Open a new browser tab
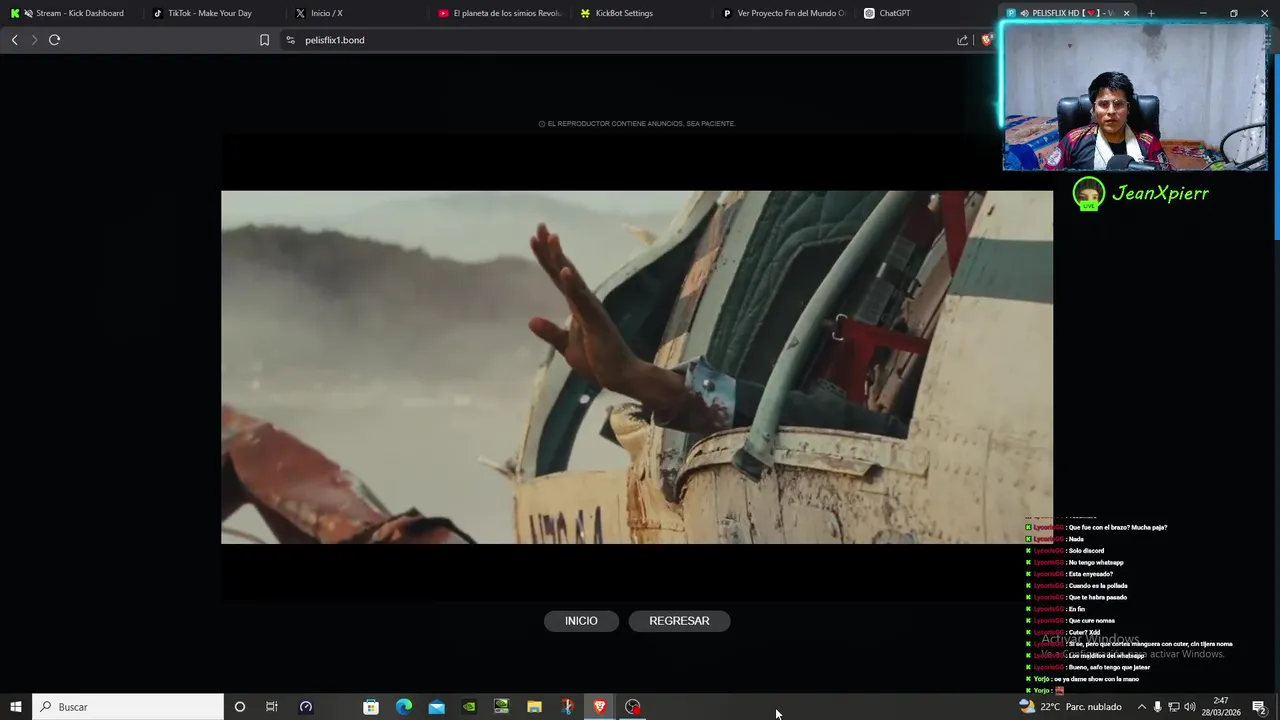1280x720 pixels. 1151,13
